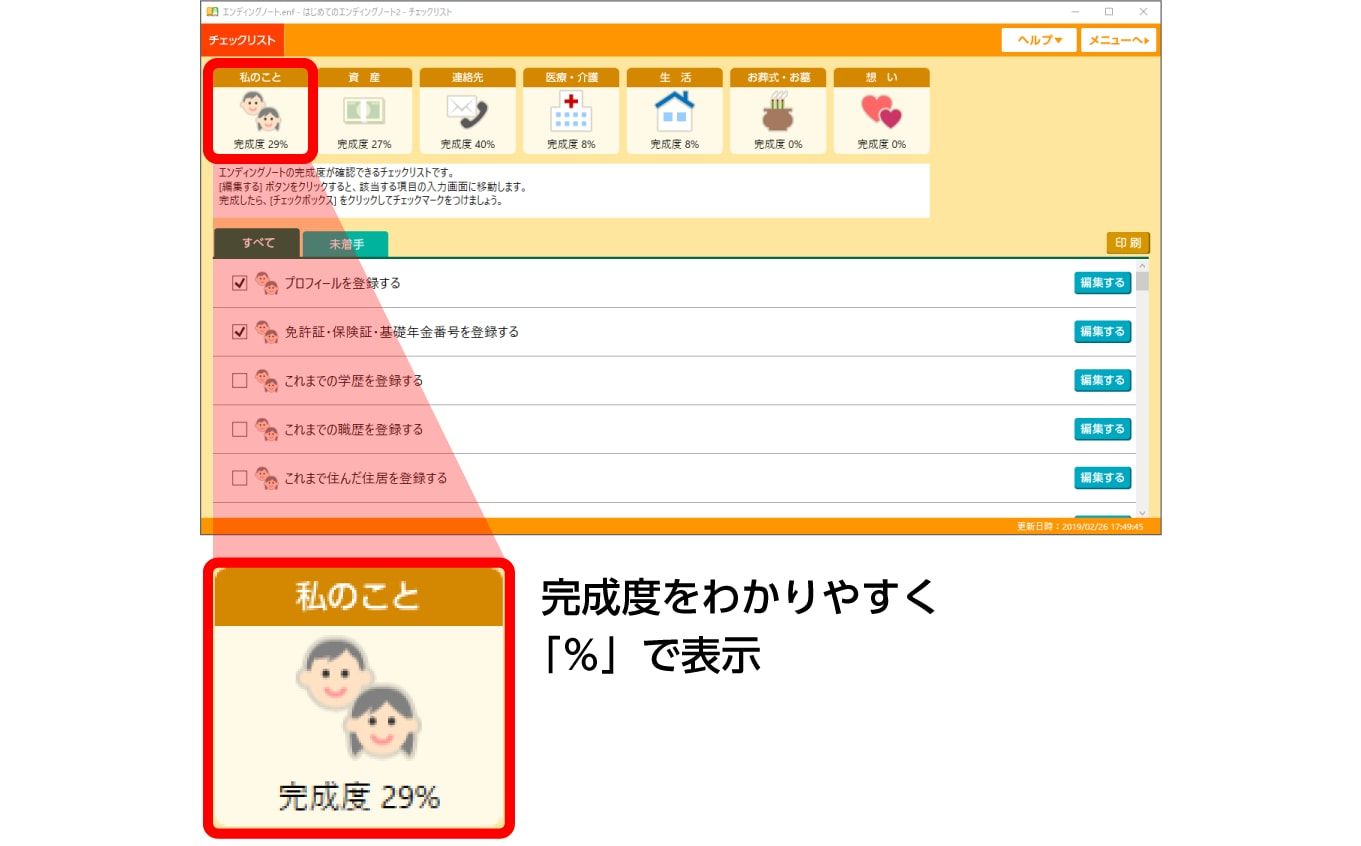Open the 生活 house icon
1361x846 pixels.
point(674,113)
